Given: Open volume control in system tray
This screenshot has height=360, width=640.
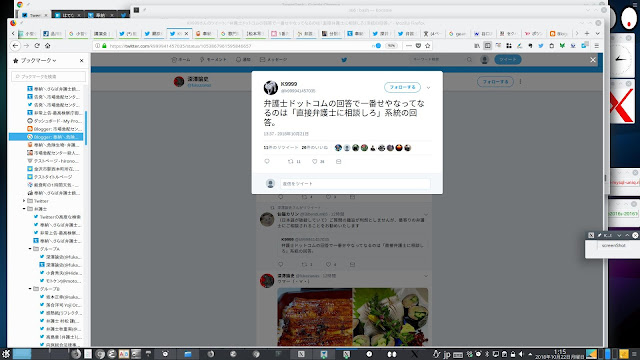Looking at the screenshot, I should tap(521, 354).
